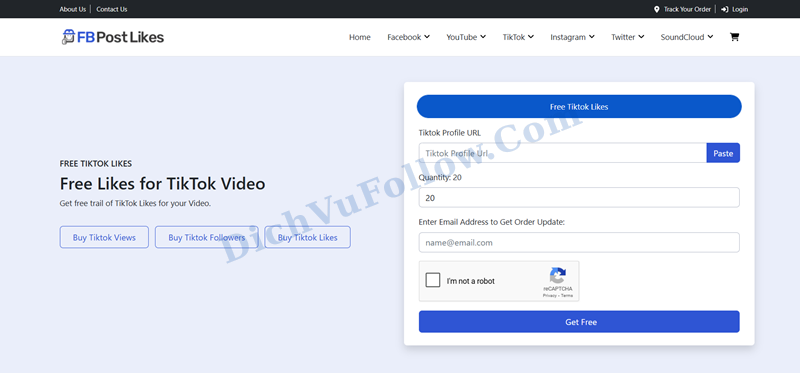The height and width of the screenshot is (373, 800).
Task: Open the reCAPTCHA Privacy link
Action: click(549, 295)
